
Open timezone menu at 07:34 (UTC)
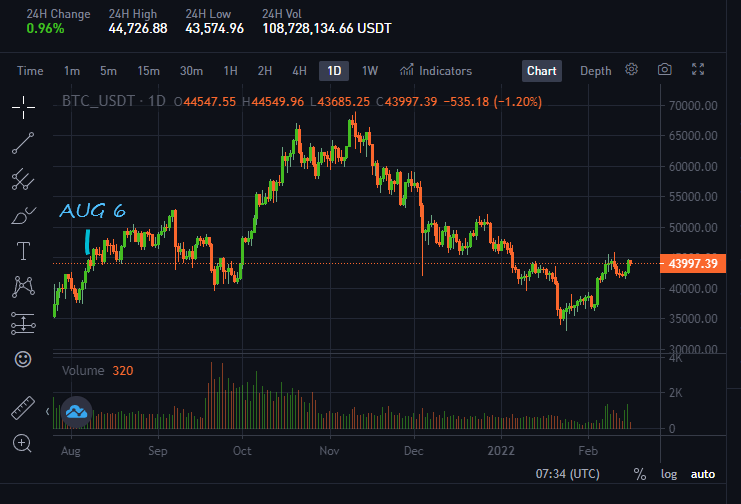(567, 474)
